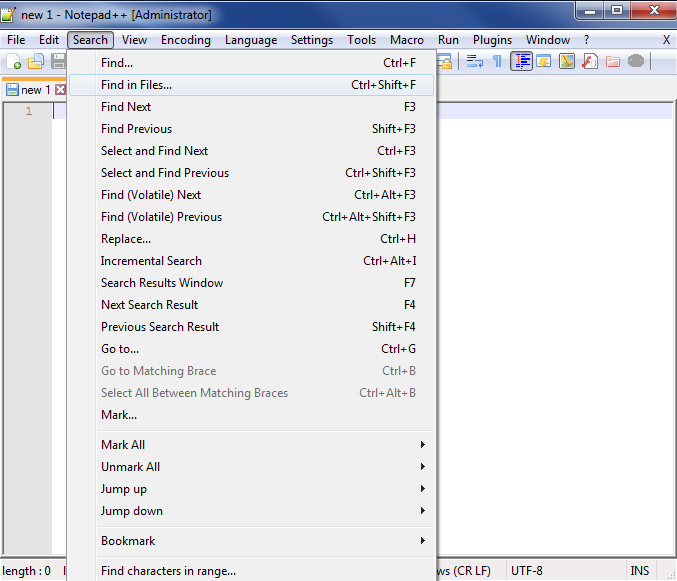Click the UTF-8 encoding in status bar
This screenshot has height=581, width=677.
tap(526, 571)
